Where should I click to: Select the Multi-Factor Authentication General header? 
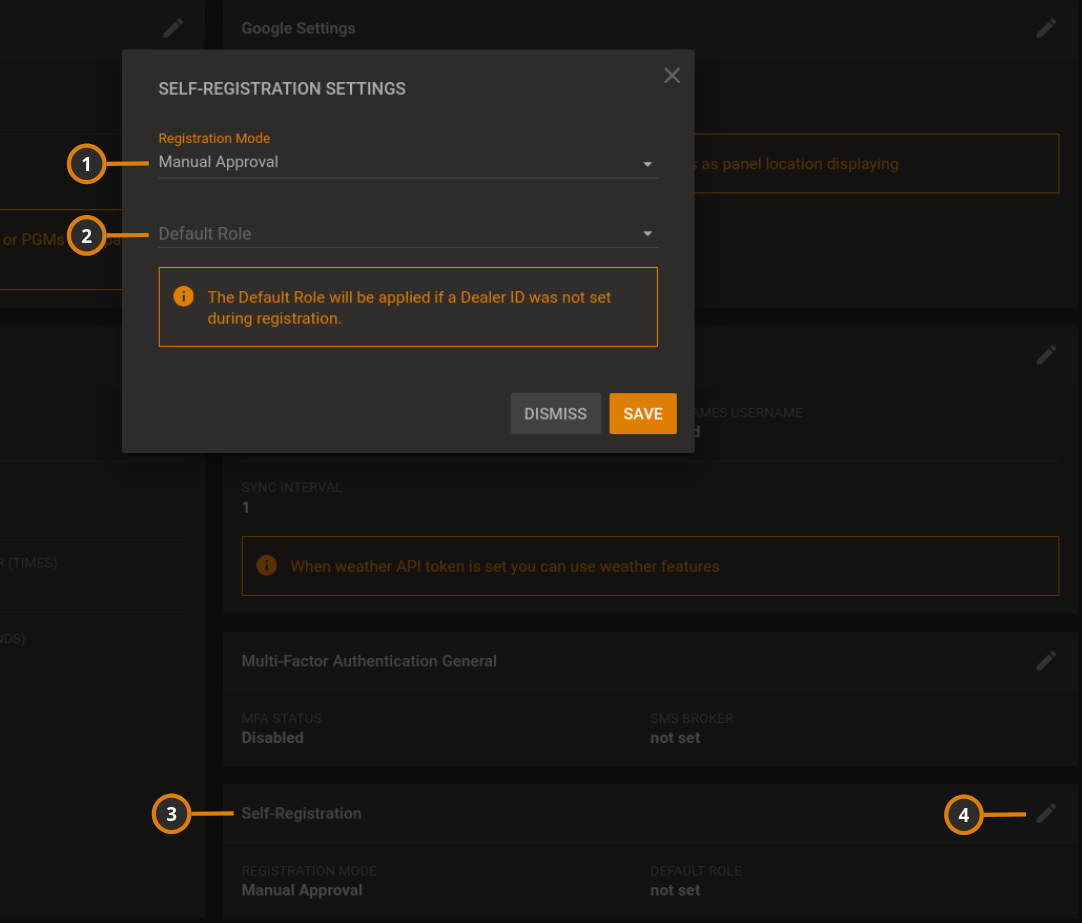click(x=368, y=660)
